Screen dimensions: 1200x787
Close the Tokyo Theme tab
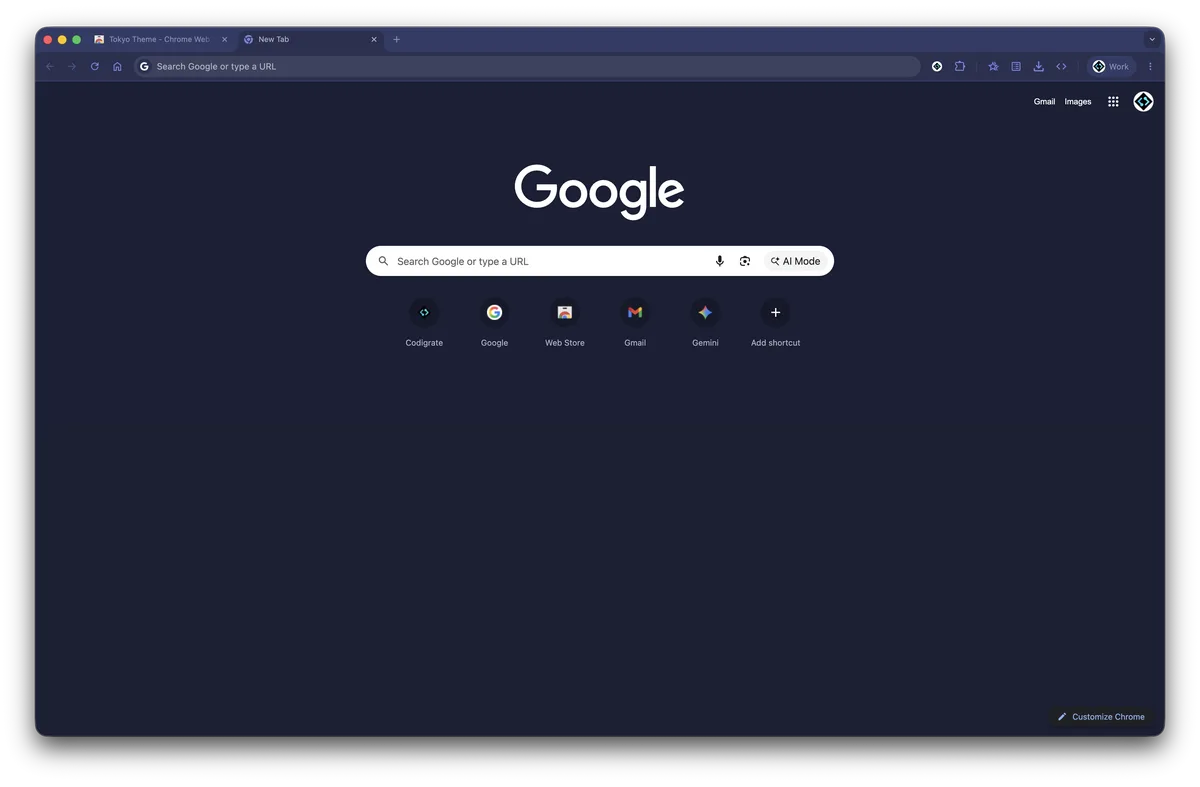pyautogui.click(x=224, y=40)
